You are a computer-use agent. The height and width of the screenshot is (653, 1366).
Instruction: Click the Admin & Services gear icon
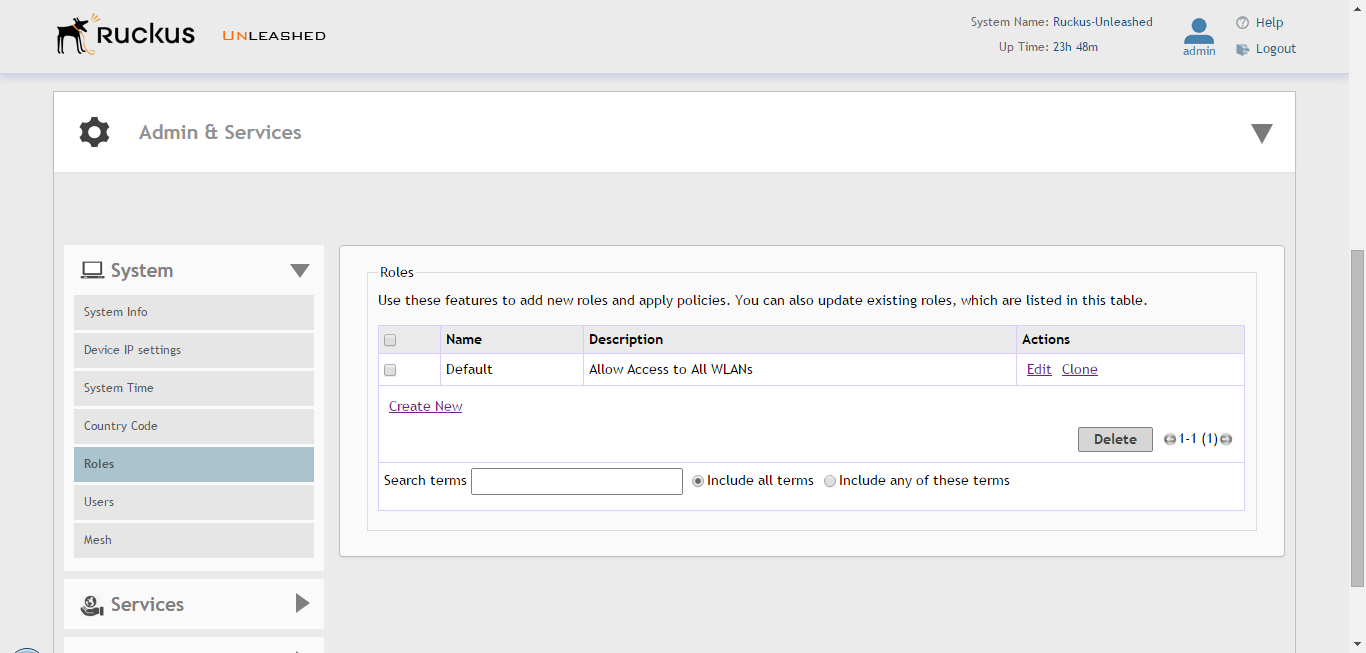[94, 132]
